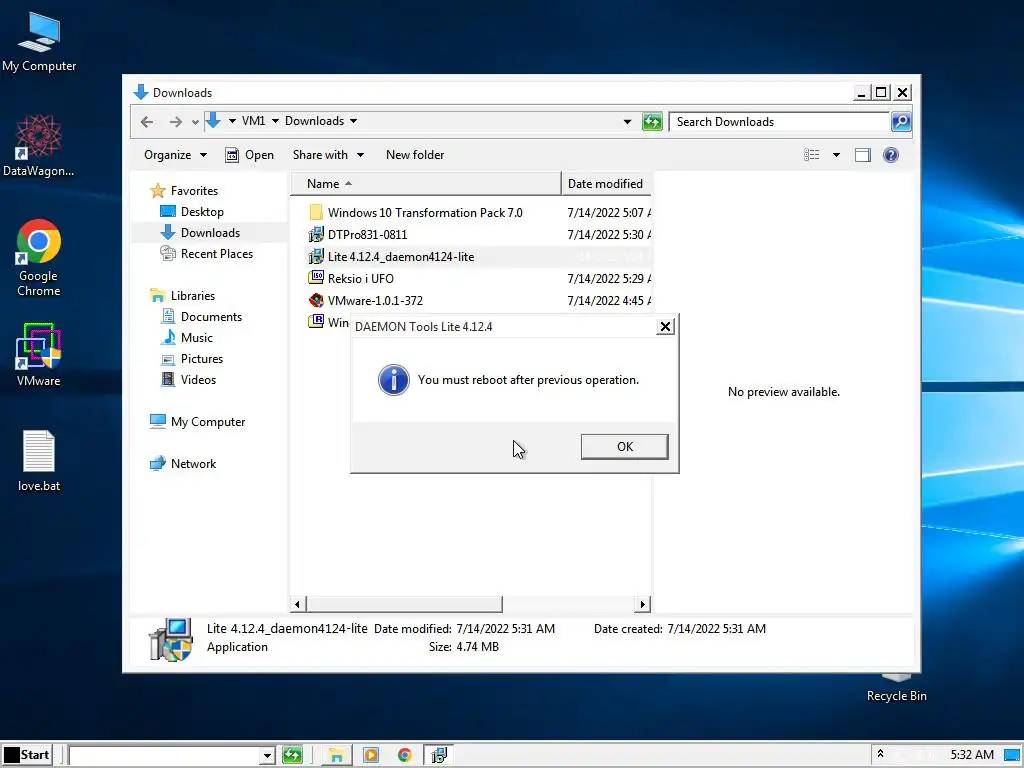Open My Computer in navigation pane

coord(208,422)
